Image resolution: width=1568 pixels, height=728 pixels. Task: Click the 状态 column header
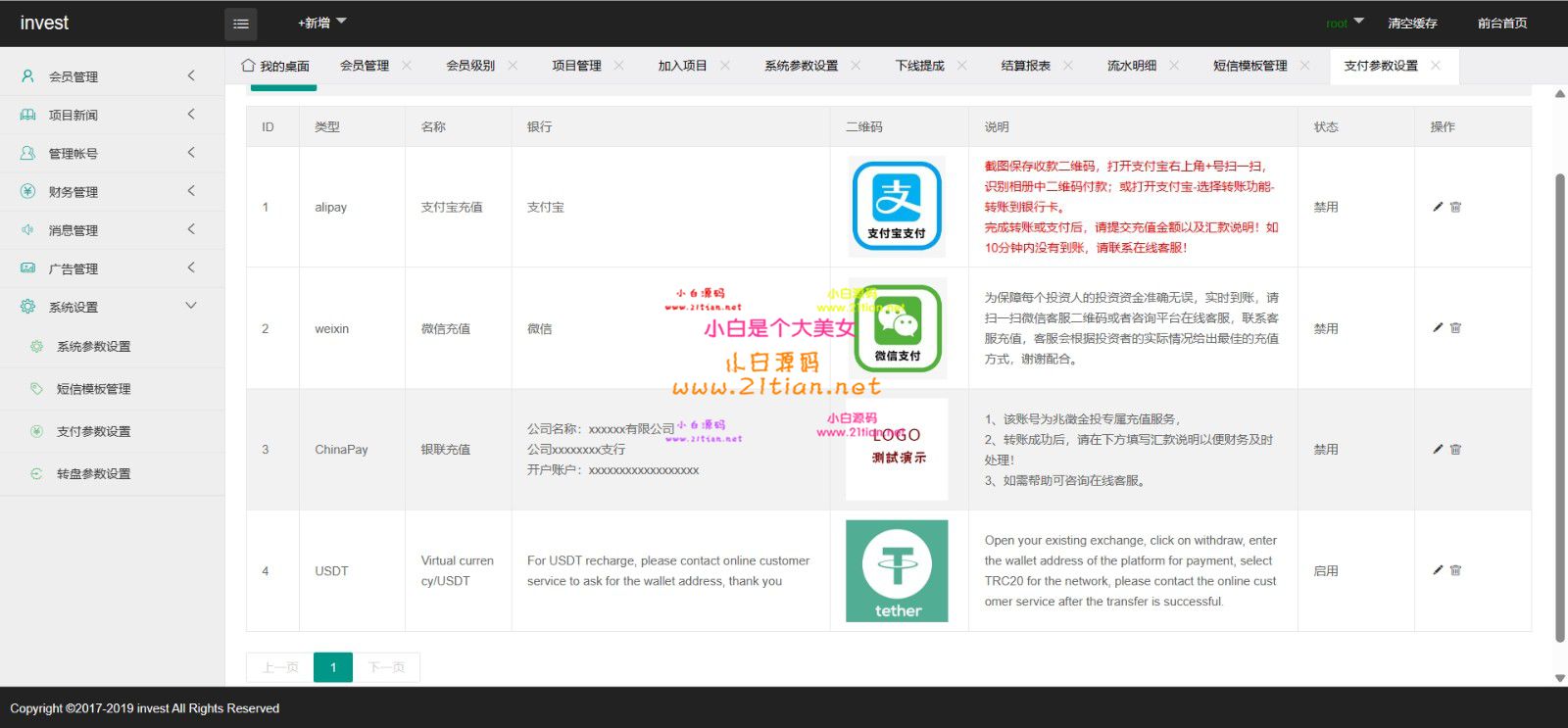pyautogui.click(x=1326, y=126)
